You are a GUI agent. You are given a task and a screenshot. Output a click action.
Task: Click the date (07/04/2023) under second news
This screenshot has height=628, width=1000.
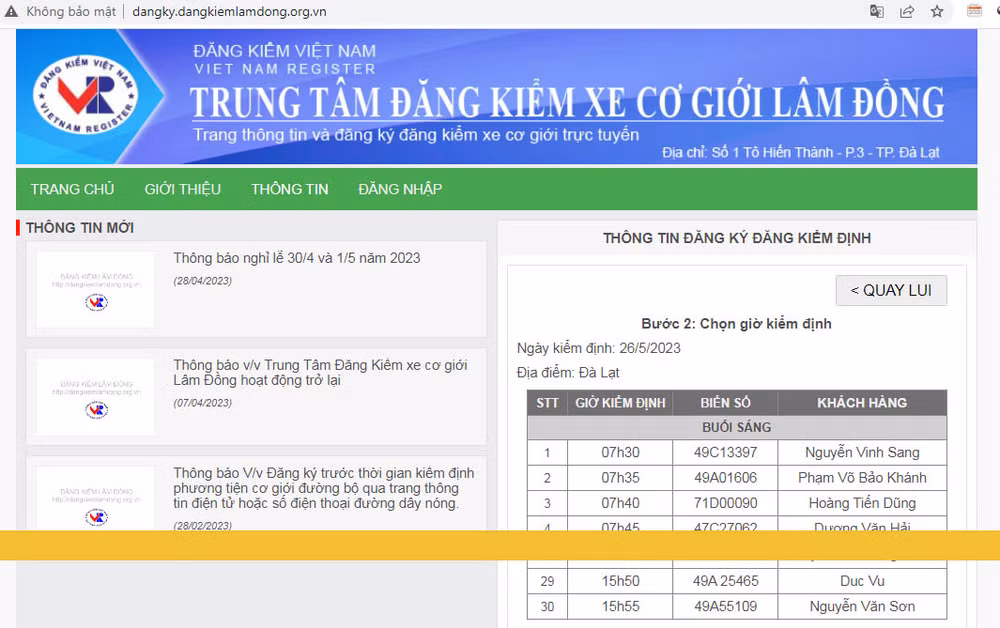(x=203, y=403)
